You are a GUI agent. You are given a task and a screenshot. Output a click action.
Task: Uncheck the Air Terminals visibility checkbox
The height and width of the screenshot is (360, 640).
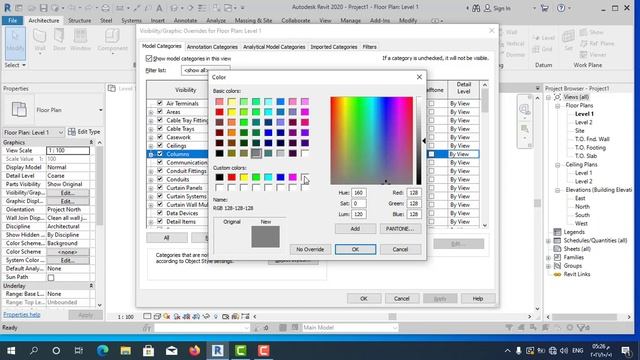160,103
